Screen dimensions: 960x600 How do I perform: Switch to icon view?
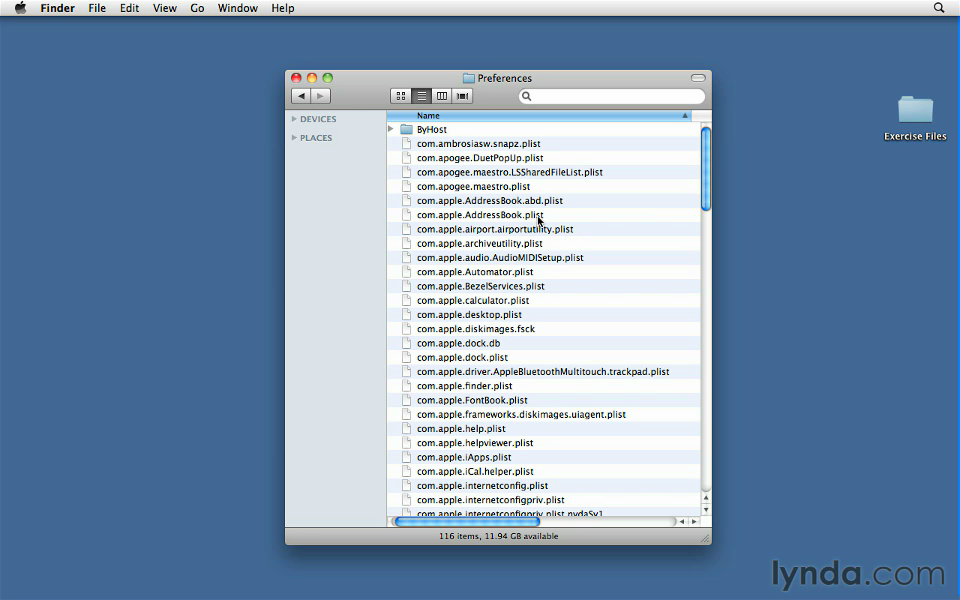[x=401, y=96]
